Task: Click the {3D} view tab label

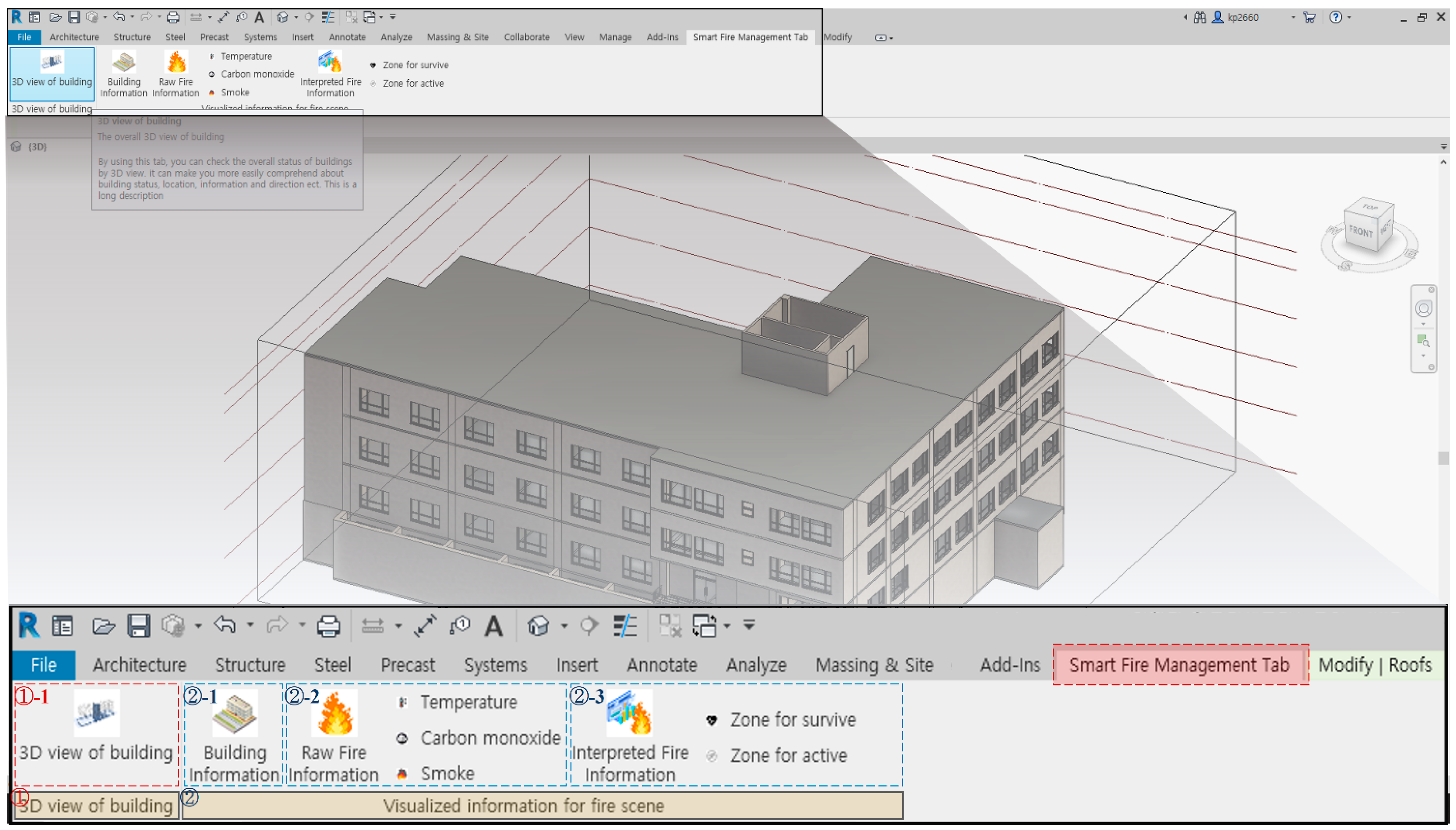Action: pyautogui.click(x=37, y=146)
